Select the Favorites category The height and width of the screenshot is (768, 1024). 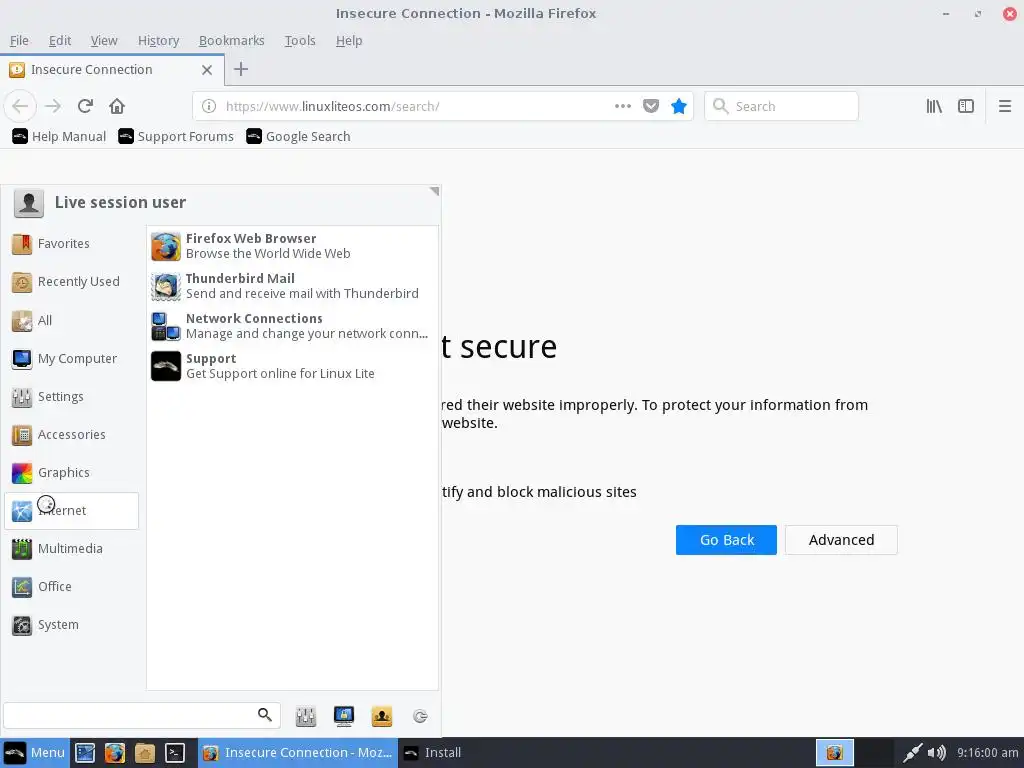pos(71,244)
